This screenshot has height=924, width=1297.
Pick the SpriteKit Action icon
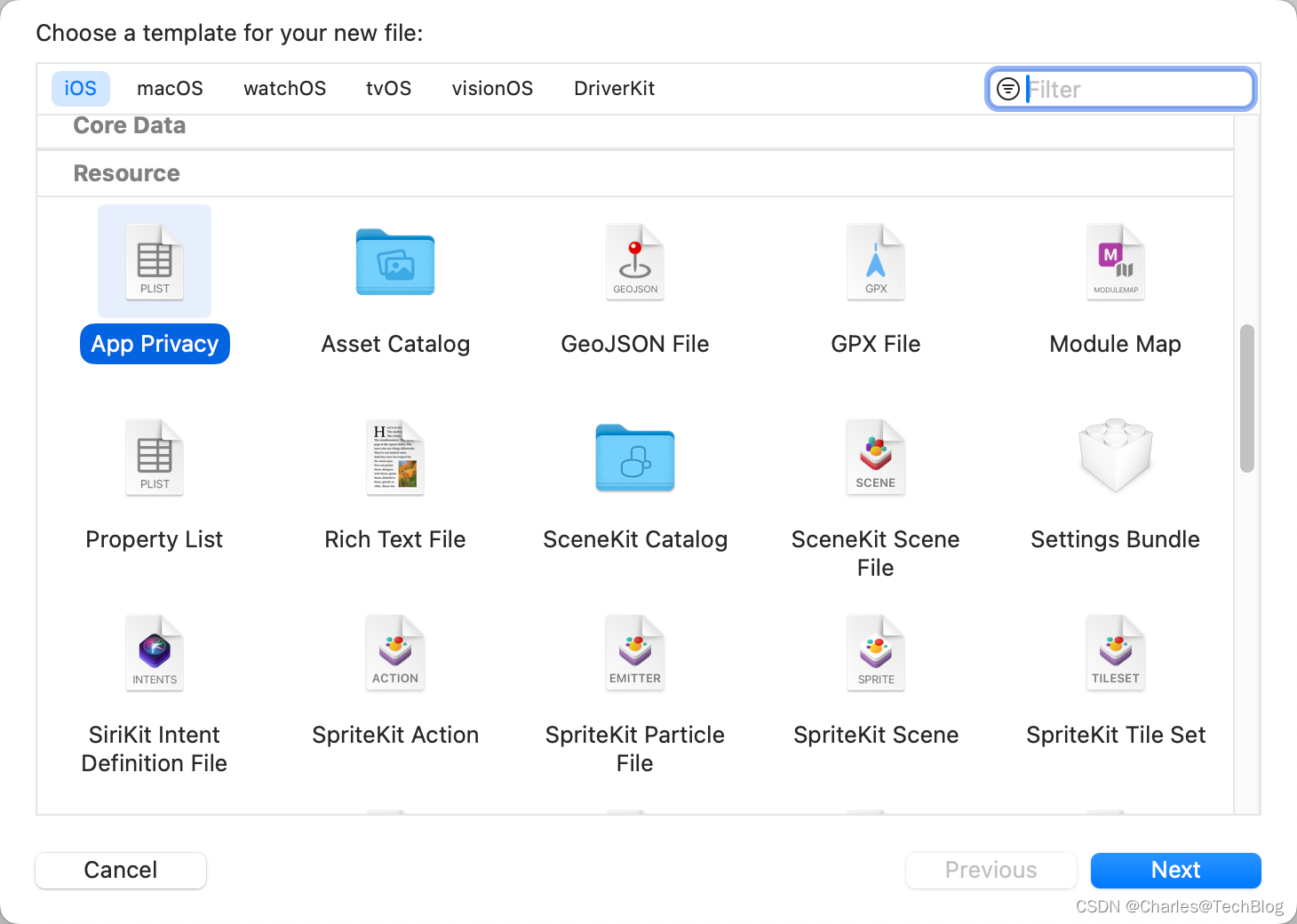click(395, 652)
